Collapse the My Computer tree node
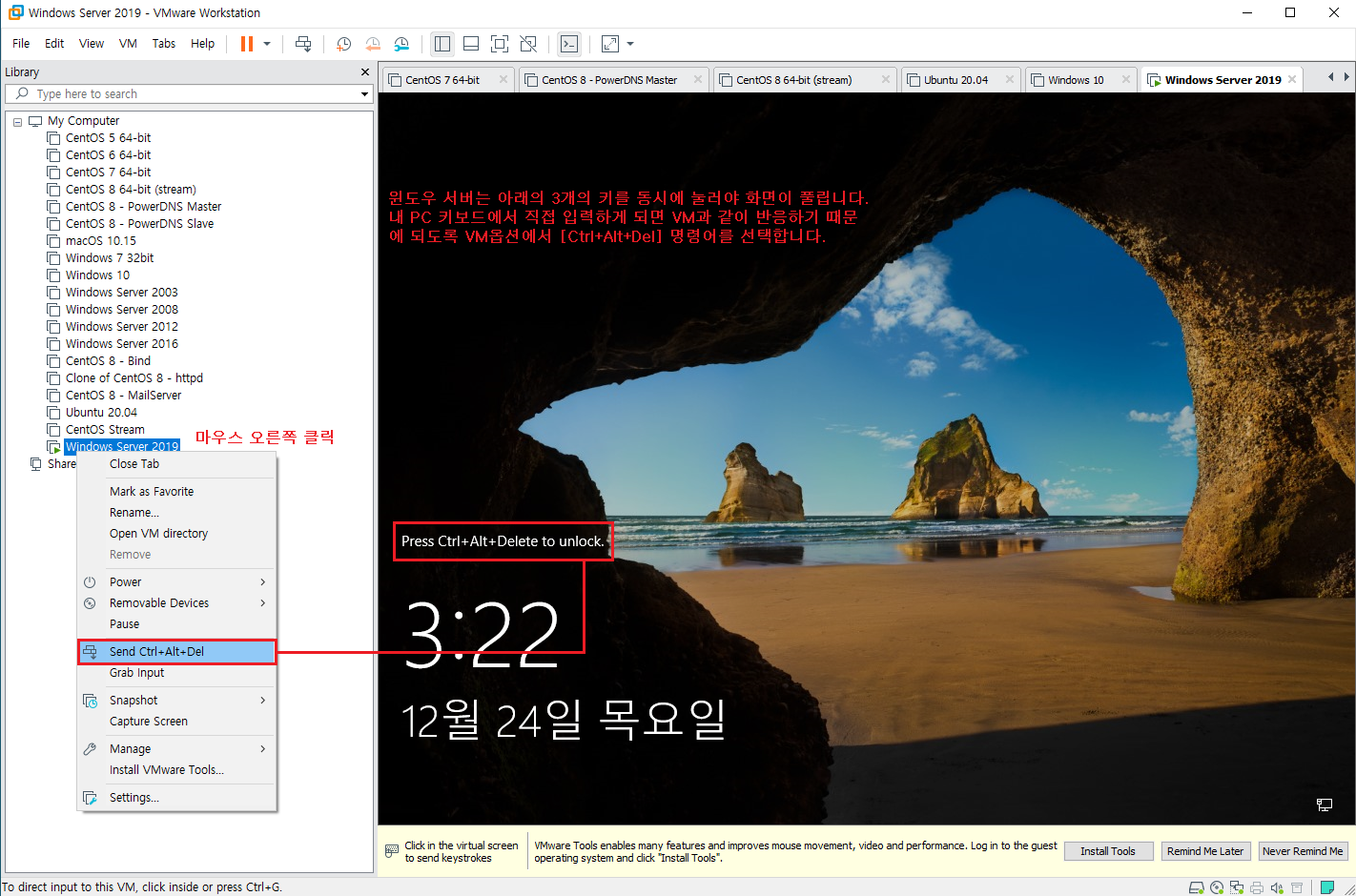Image resolution: width=1356 pixels, height=896 pixels. [x=17, y=121]
